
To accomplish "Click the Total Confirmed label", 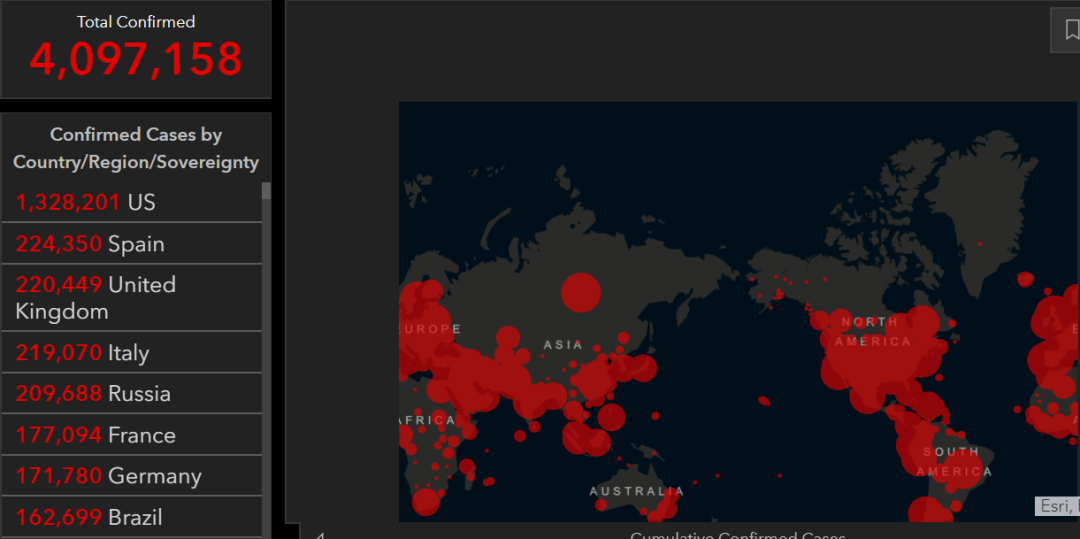I will 136,22.
